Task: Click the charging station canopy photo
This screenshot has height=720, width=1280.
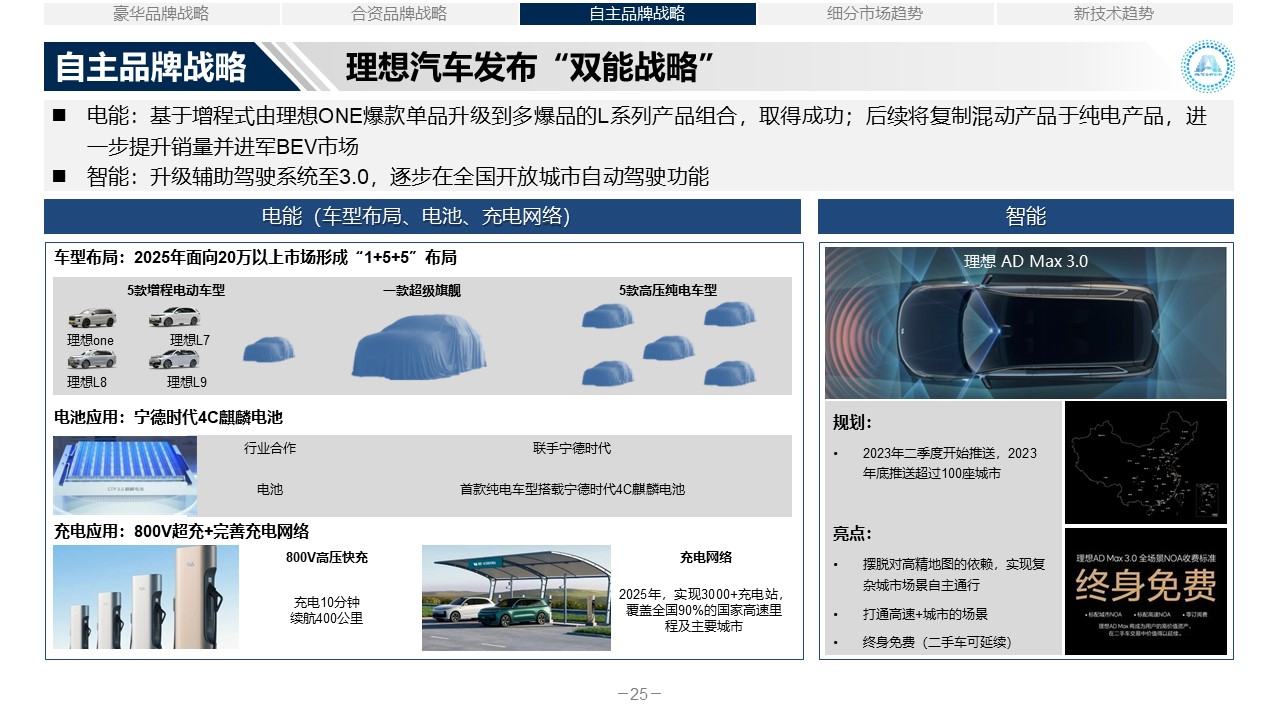Action: coord(516,597)
